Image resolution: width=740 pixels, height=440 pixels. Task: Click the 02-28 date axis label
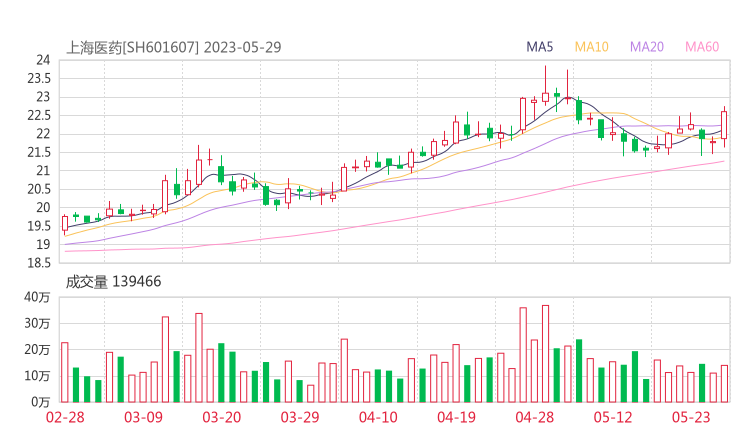(65, 417)
